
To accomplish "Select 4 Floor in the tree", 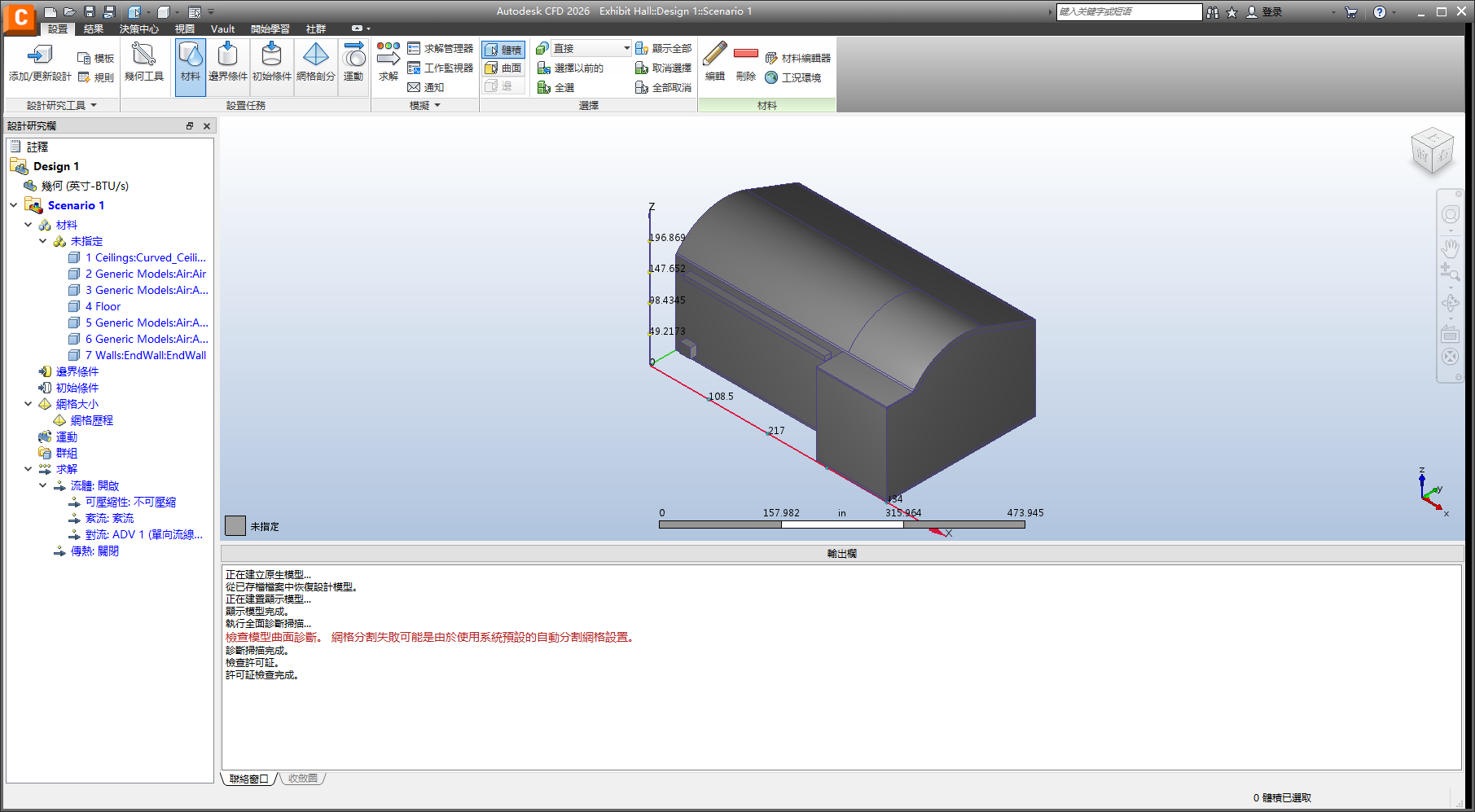I will coord(103,306).
